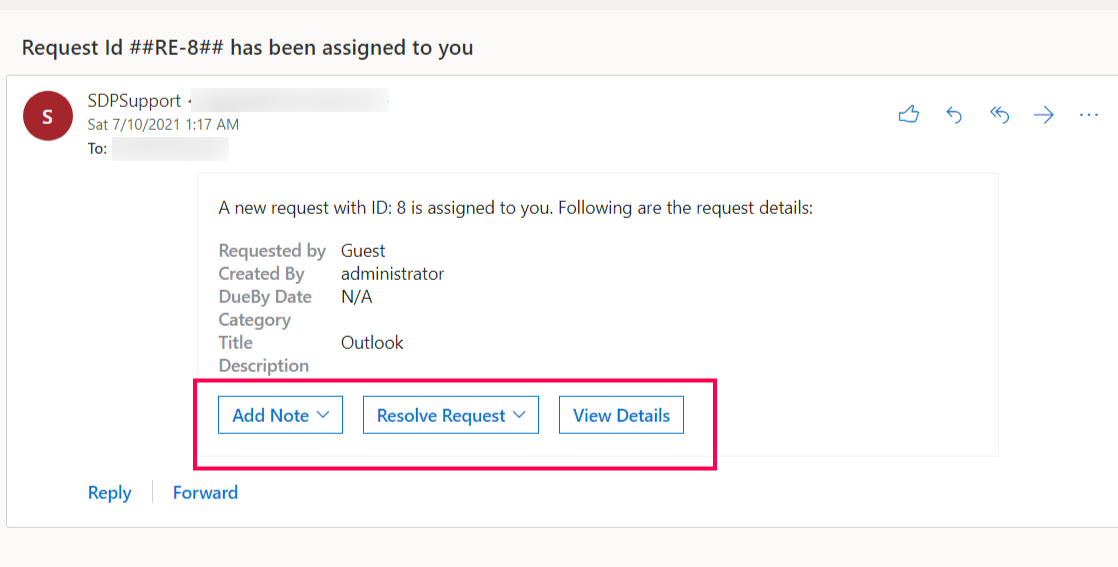This screenshot has width=1118, height=567.
Task: Expand the Add Note dropdown
Action: click(280, 415)
